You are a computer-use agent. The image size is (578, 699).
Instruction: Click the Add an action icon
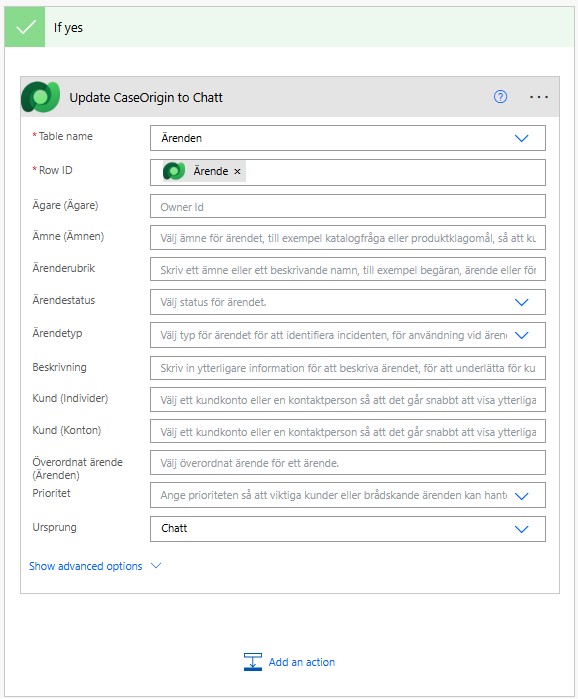coord(253,662)
